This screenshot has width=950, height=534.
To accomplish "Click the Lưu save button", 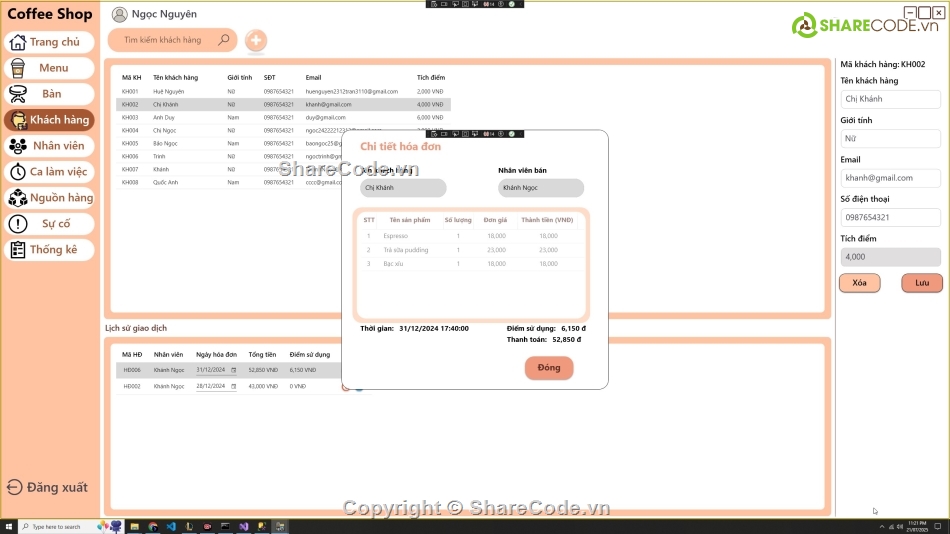I will [x=922, y=283].
